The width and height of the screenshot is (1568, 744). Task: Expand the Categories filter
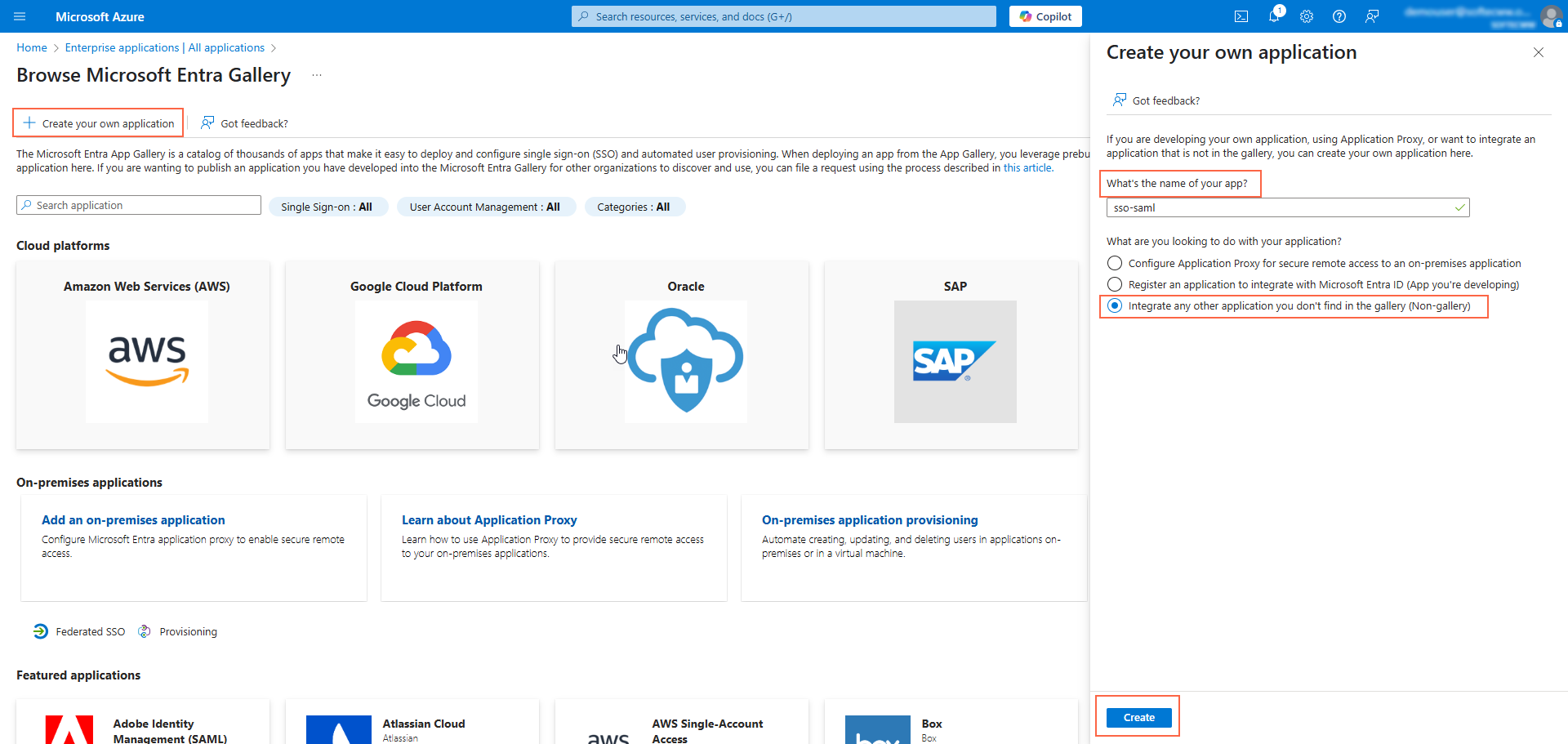(x=634, y=207)
